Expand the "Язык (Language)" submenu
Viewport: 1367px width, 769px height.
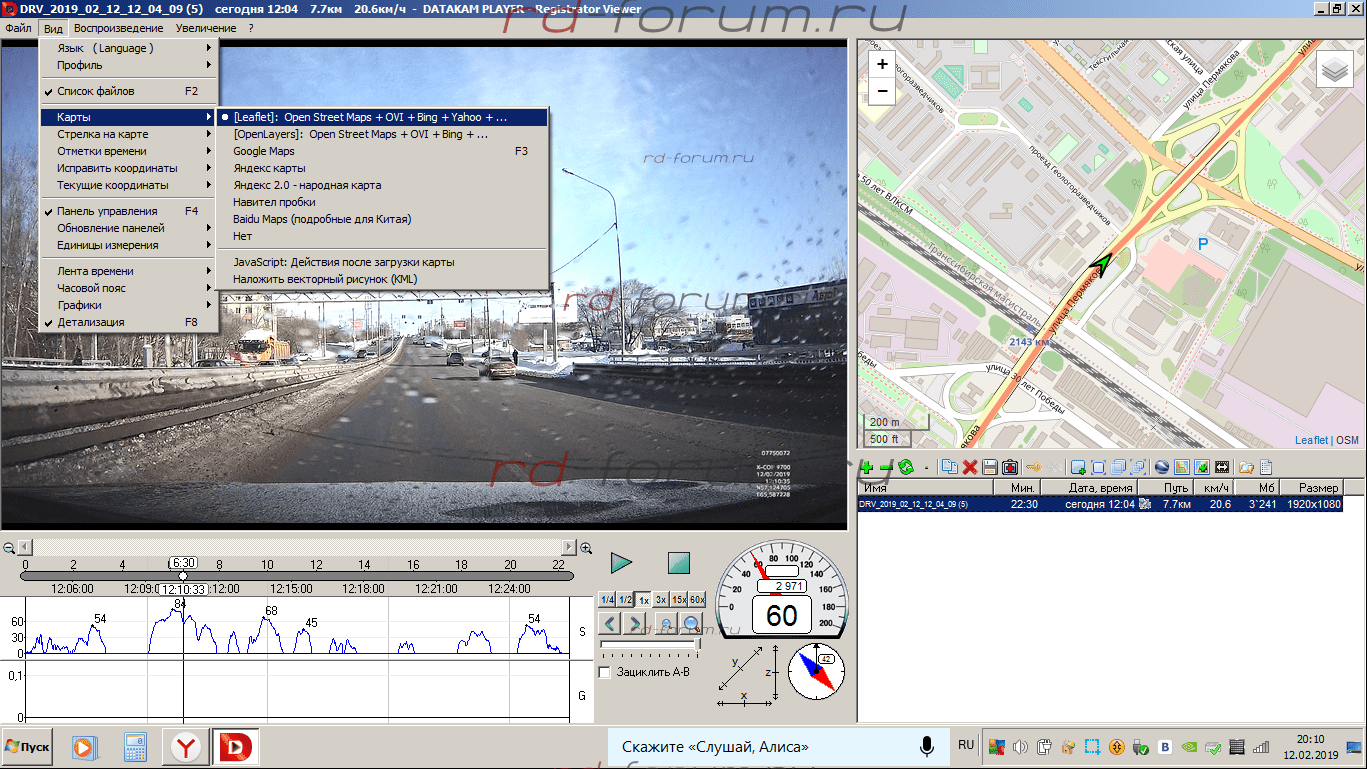tap(105, 48)
